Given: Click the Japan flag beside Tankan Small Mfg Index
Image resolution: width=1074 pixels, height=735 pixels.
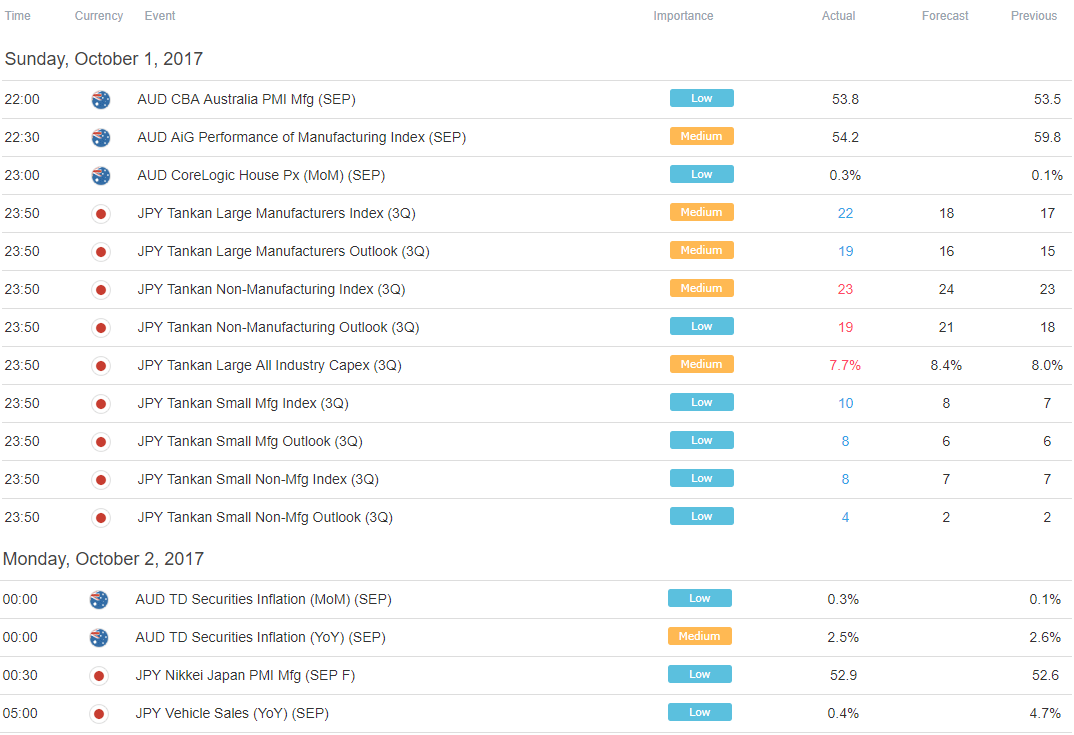Looking at the screenshot, I should click(x=101, y=403).
